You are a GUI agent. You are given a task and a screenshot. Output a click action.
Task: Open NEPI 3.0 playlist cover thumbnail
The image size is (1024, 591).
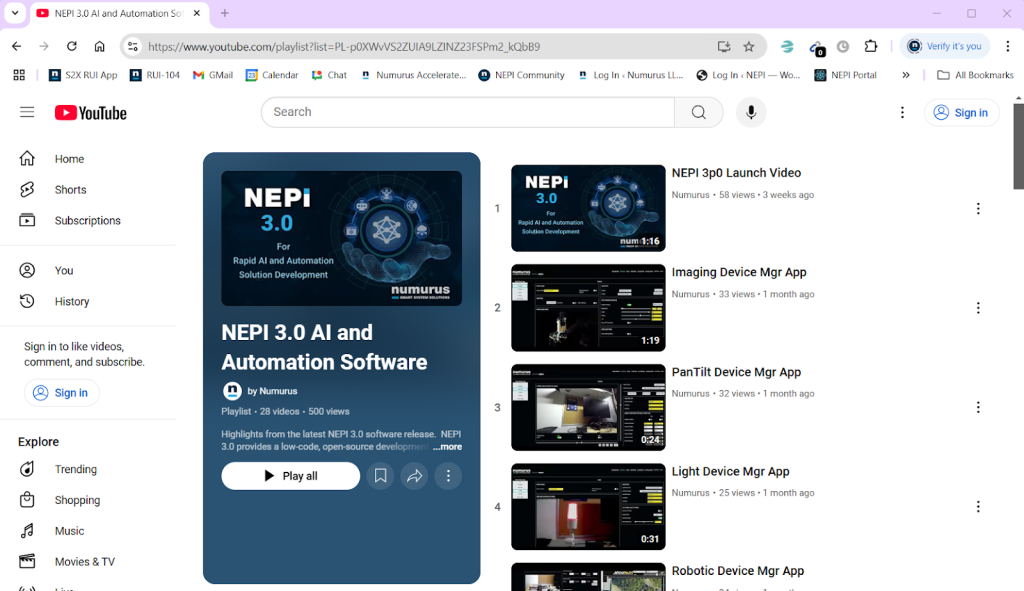pos(342,238)
